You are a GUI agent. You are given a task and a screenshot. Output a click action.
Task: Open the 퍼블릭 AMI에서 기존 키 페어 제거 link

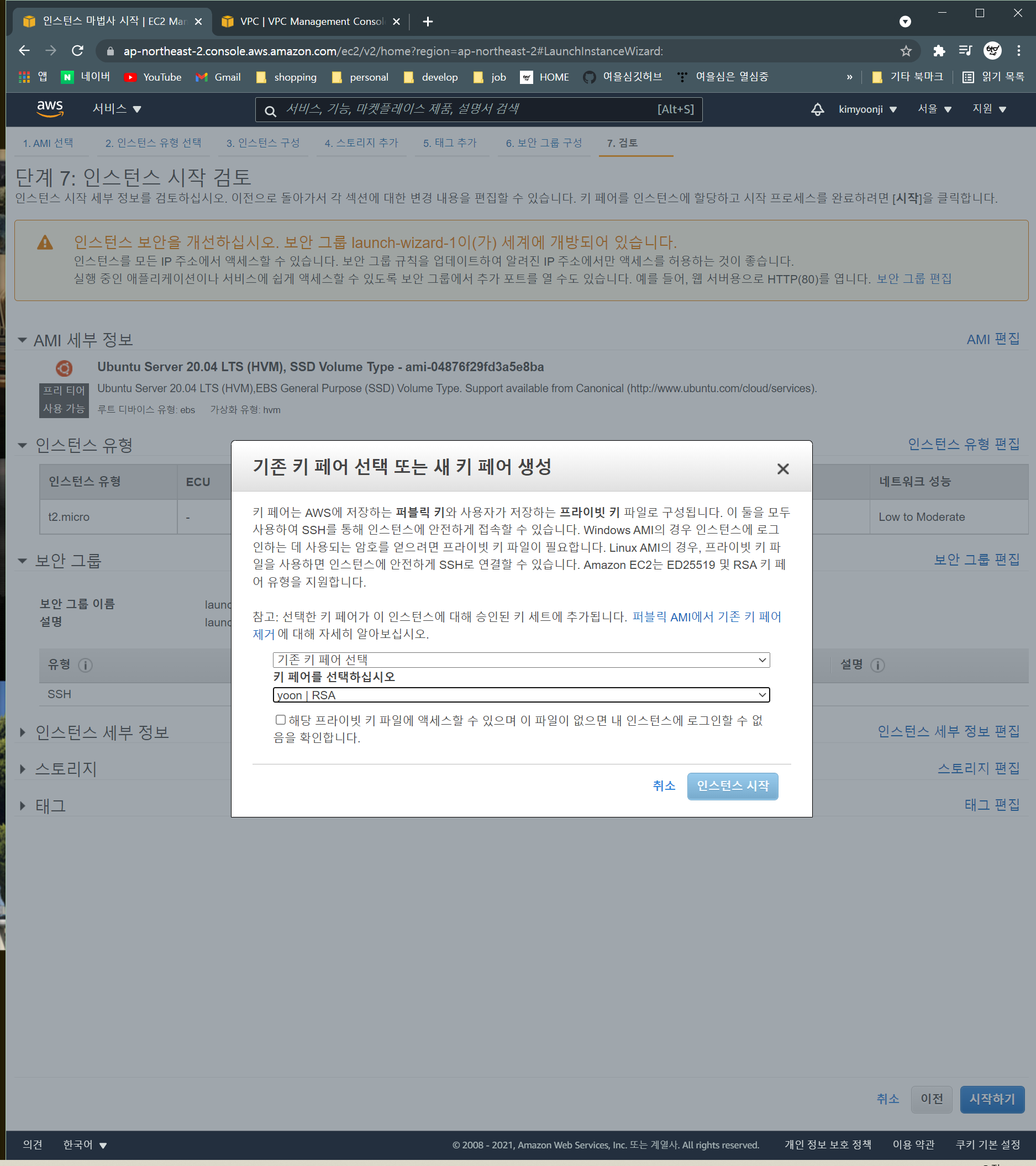click(x=707, y=616)
